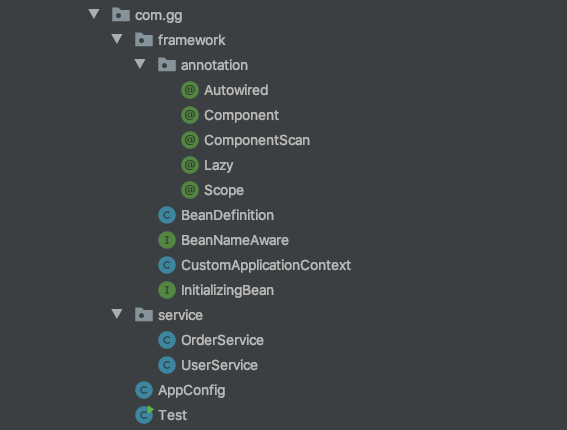
Task: Click the BeanNameAware interface icon
Action: point(167,240)
